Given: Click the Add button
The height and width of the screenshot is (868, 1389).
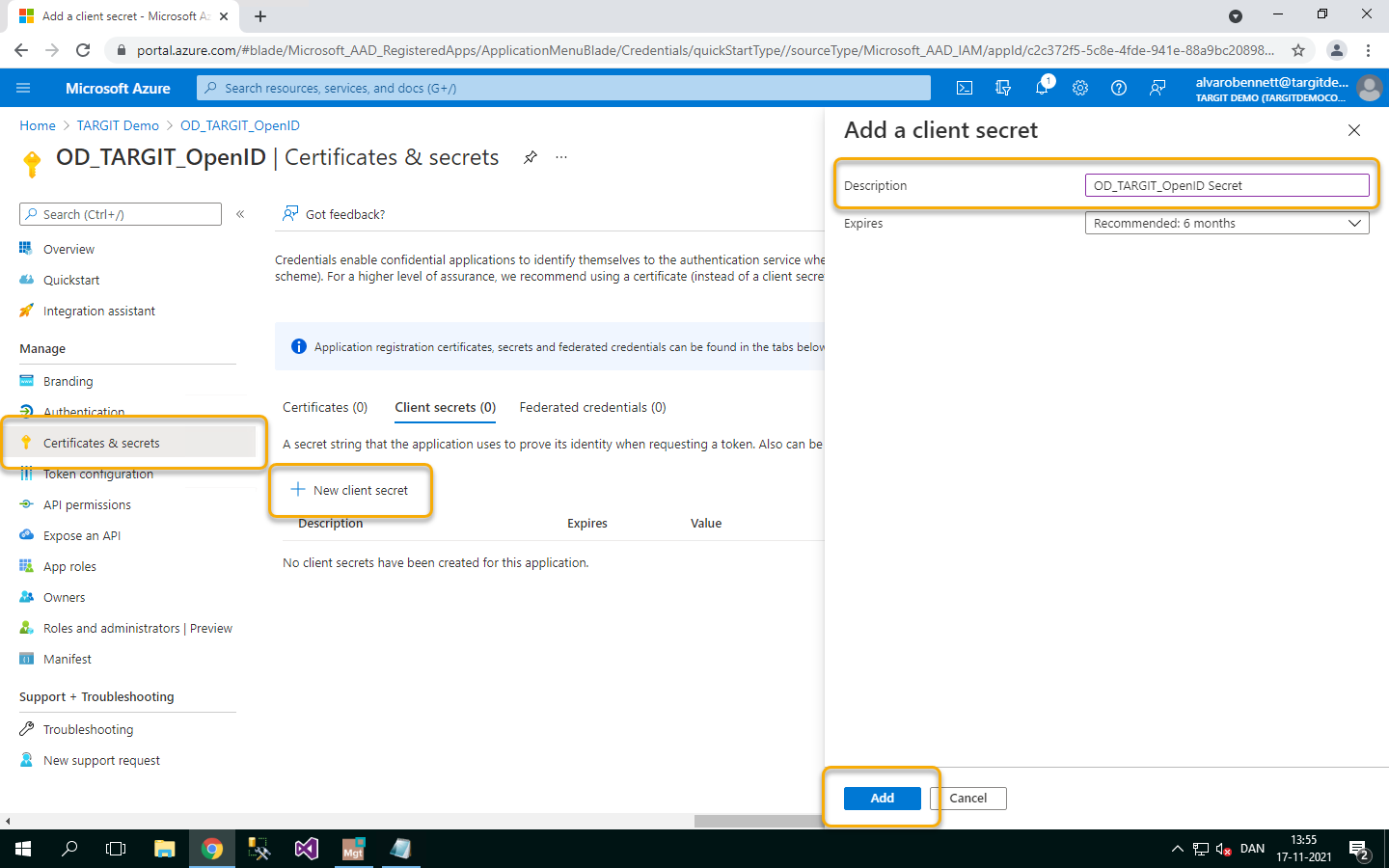Looking at the screenshot, I should coord(882,798).
